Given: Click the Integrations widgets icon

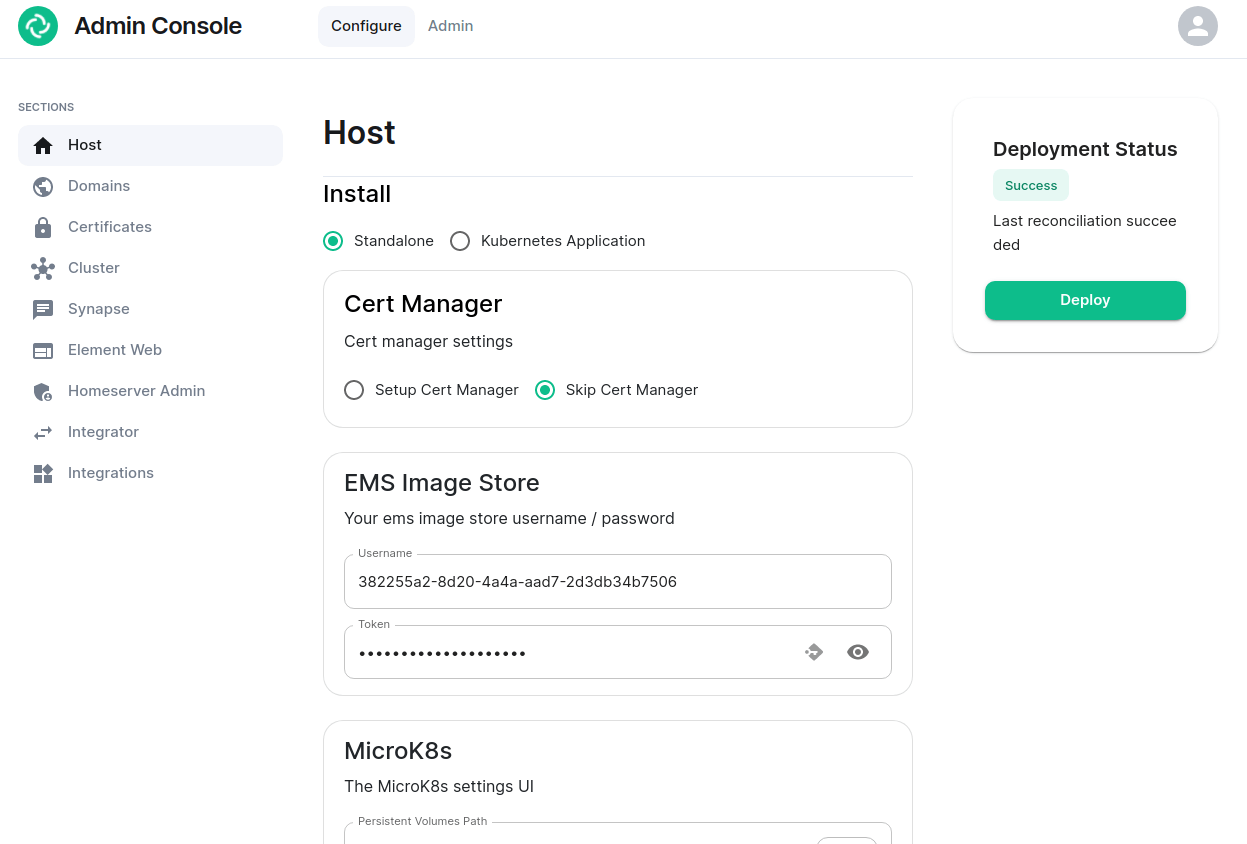Looking at the screenshot, I should [x=43, y=474].
